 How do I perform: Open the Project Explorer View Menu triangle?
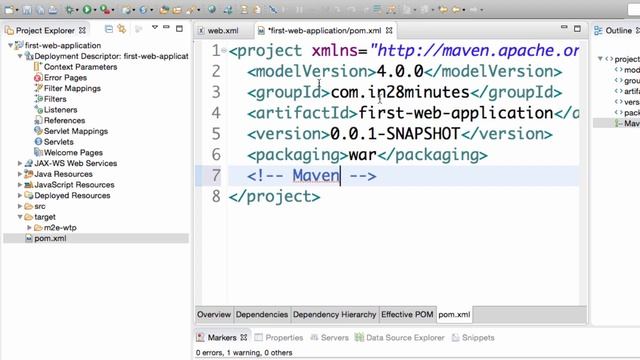coord(155,27)
